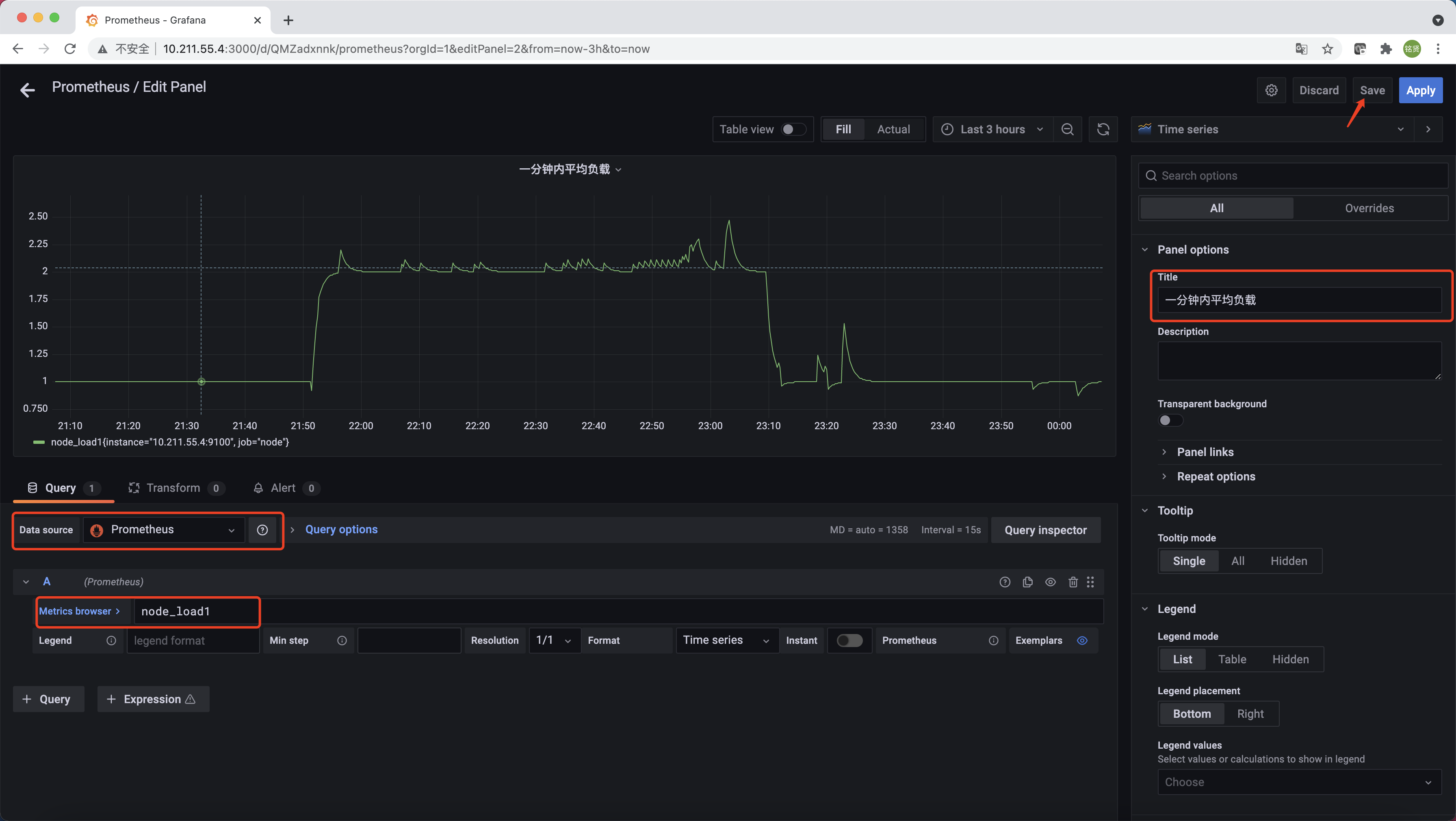Open dashboard settings gear icon

1271,91
